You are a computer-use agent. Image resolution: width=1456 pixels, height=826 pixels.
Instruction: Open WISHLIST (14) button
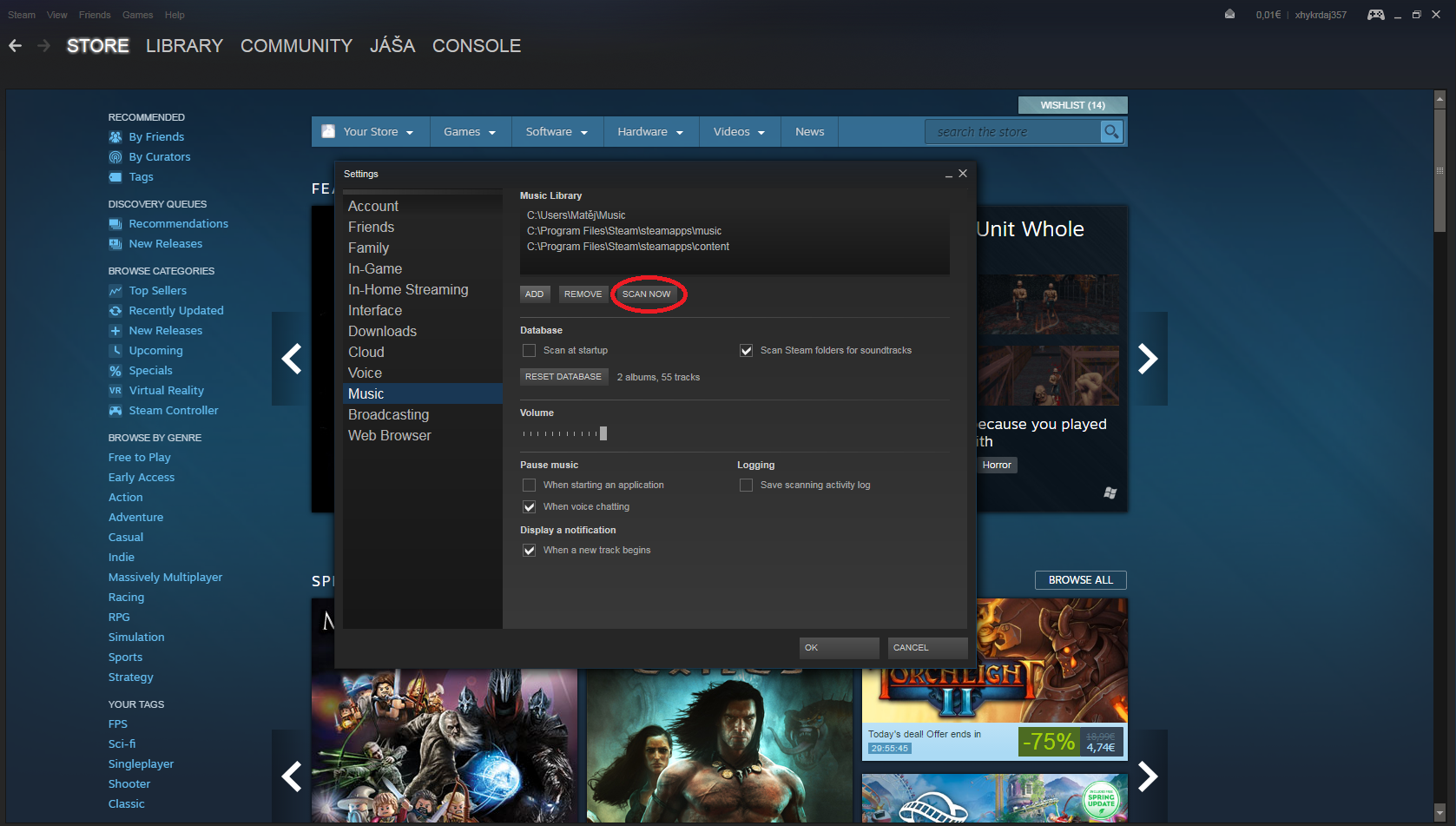pos(1073,105)
